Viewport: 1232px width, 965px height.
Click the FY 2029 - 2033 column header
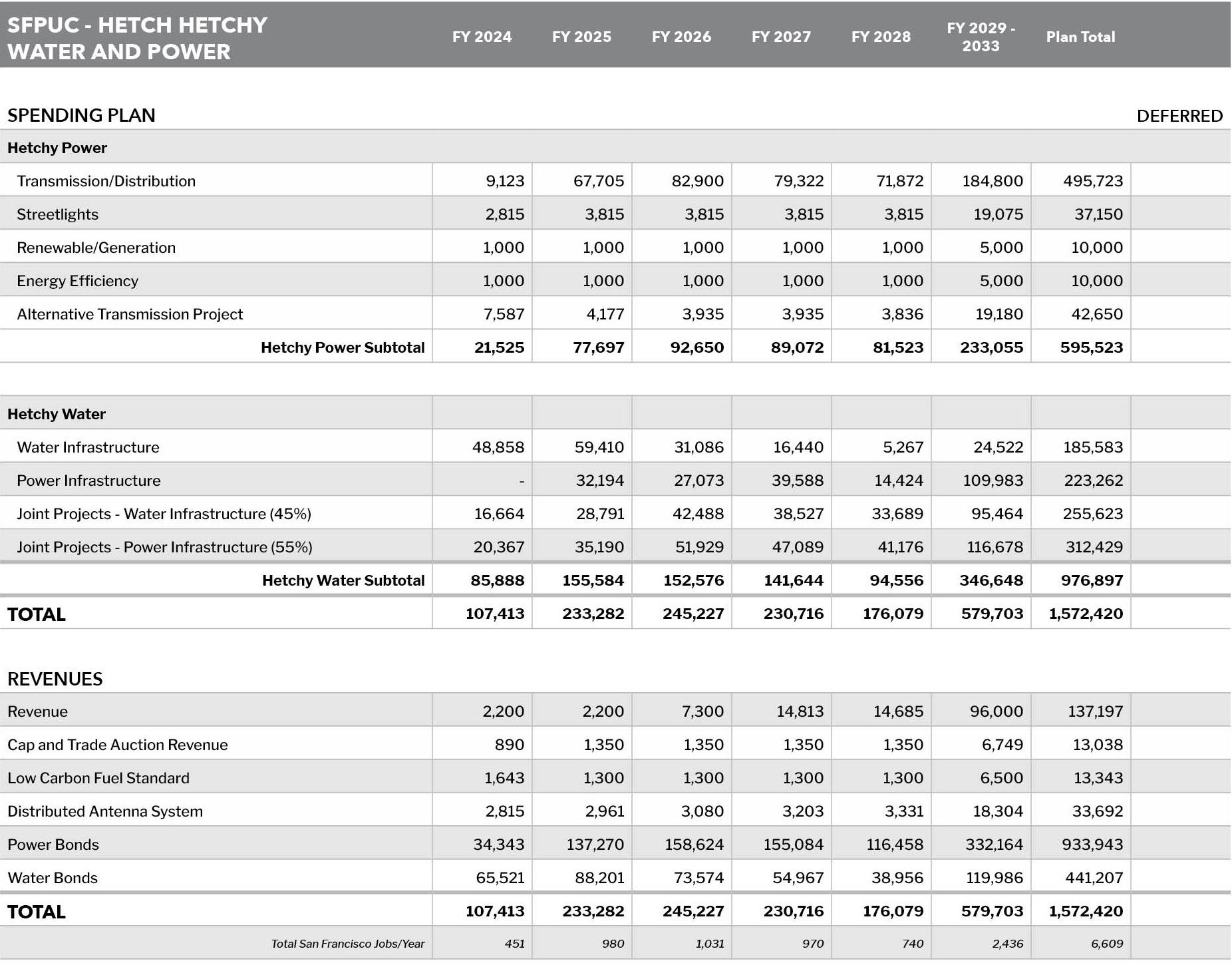[x=981, y=37]
